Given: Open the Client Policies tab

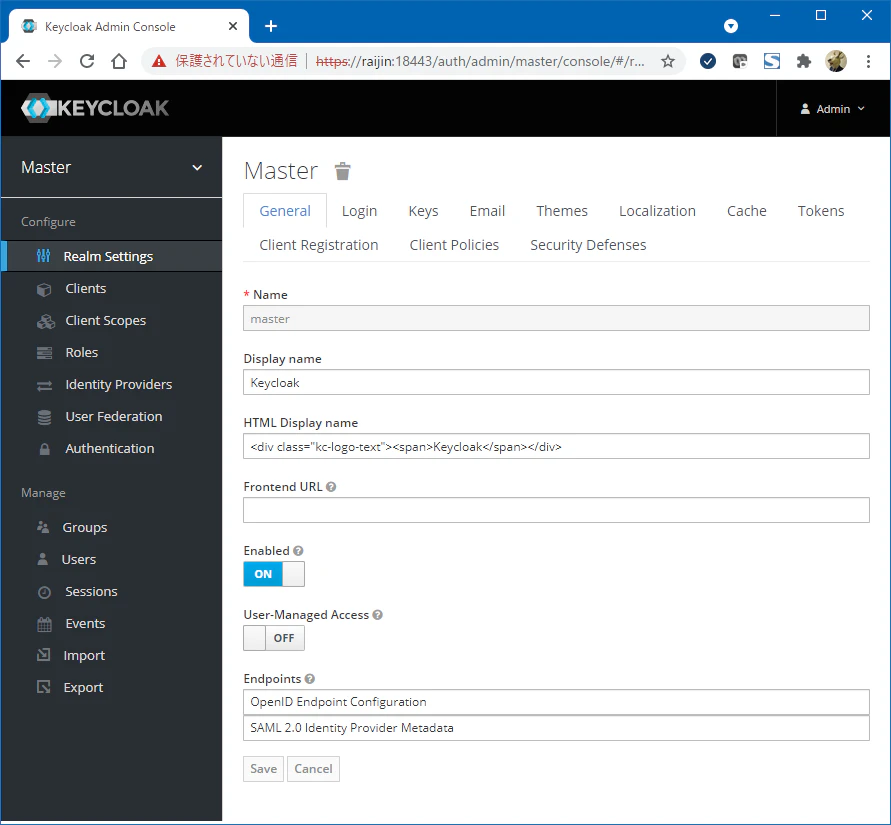Looking at the screenshot, I should 454,245.
